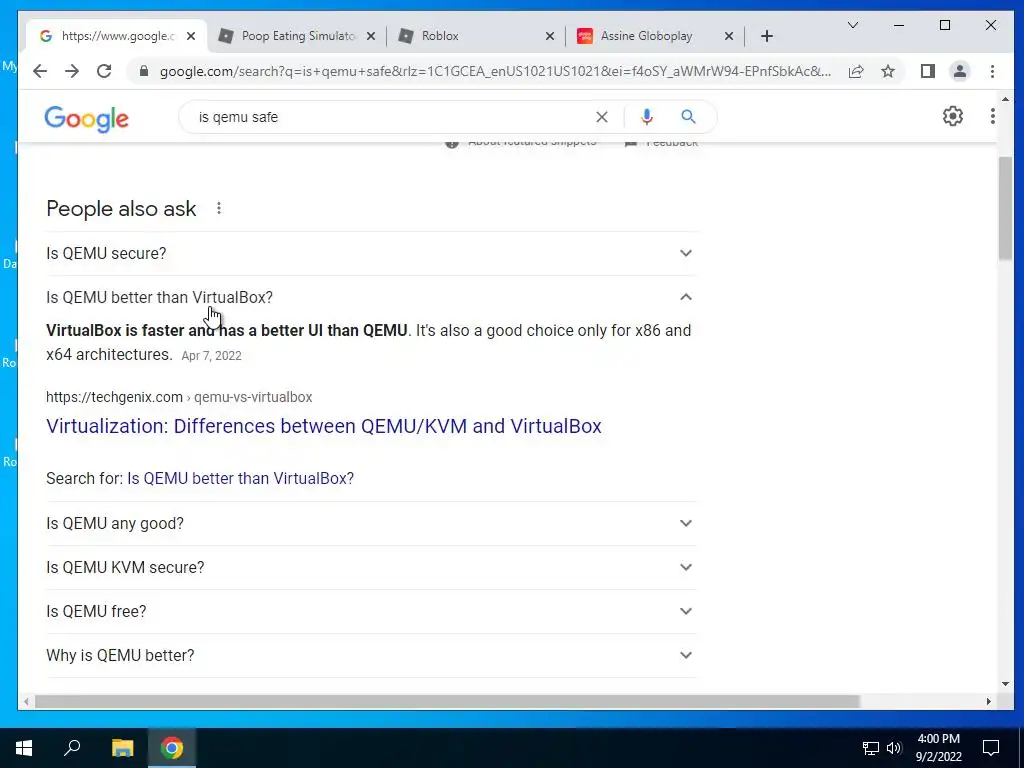Expand "Why is QEMU better?" question
Viewport: 1024px width, 768px height.
(371, 656)
